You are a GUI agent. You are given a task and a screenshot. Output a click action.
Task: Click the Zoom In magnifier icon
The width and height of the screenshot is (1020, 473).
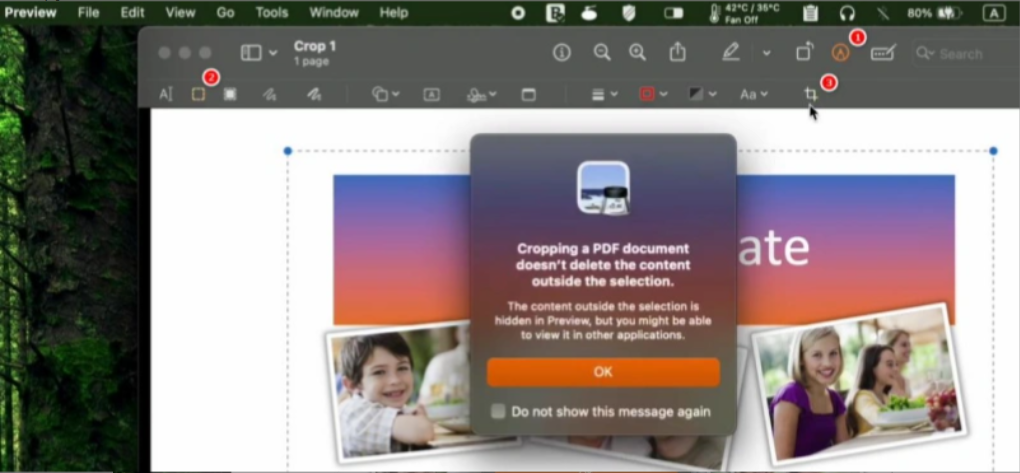click(x=637, y=53)
